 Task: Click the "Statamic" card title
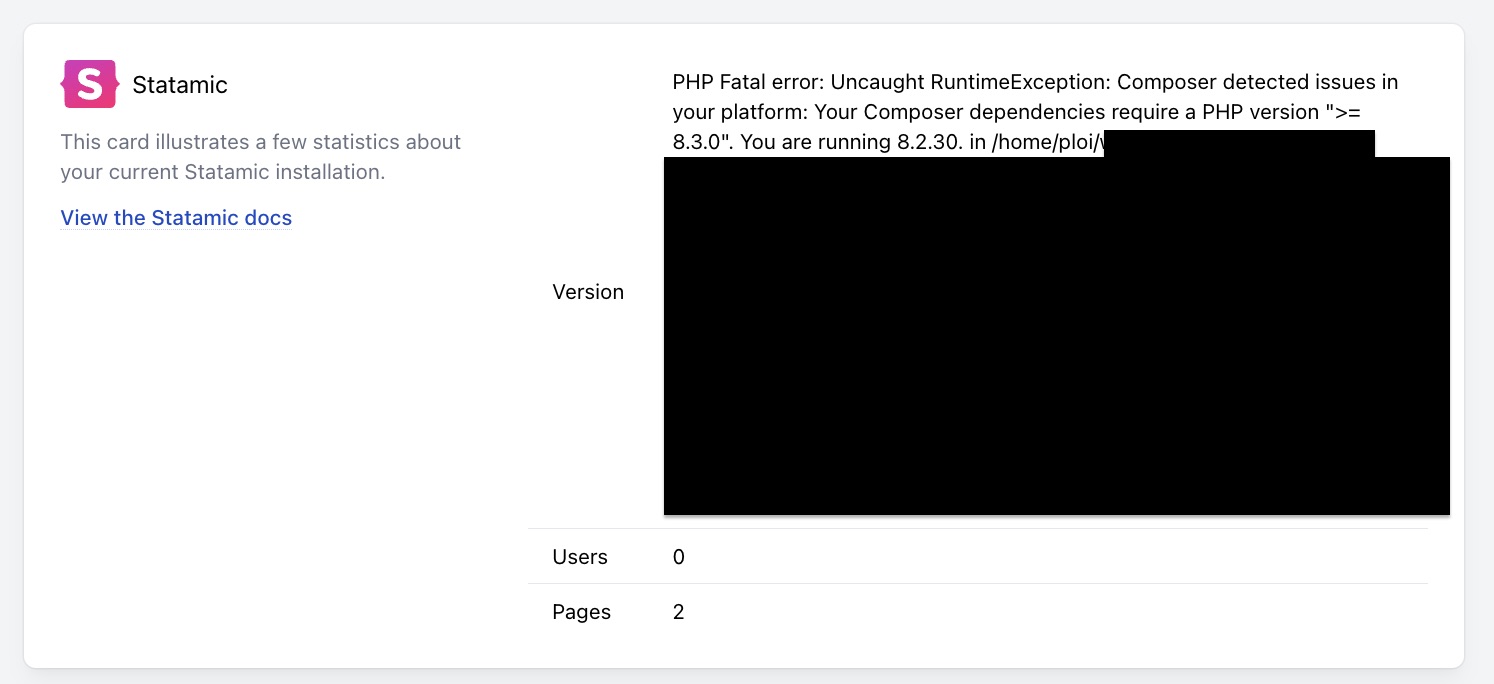click(x=180, y=86)
